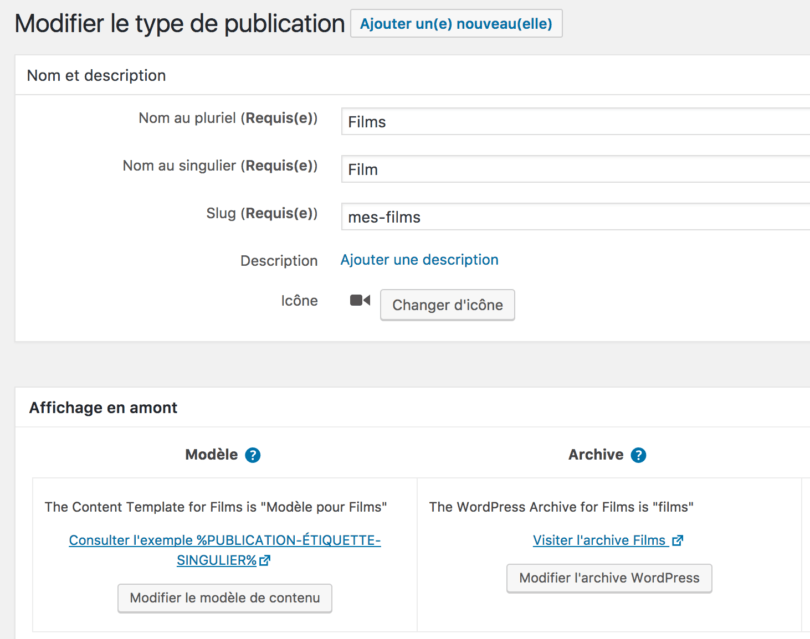Collapse the Affichage en amont section header
The height and width of the screenshot is (639, 810).
click(x=103, y=408)
